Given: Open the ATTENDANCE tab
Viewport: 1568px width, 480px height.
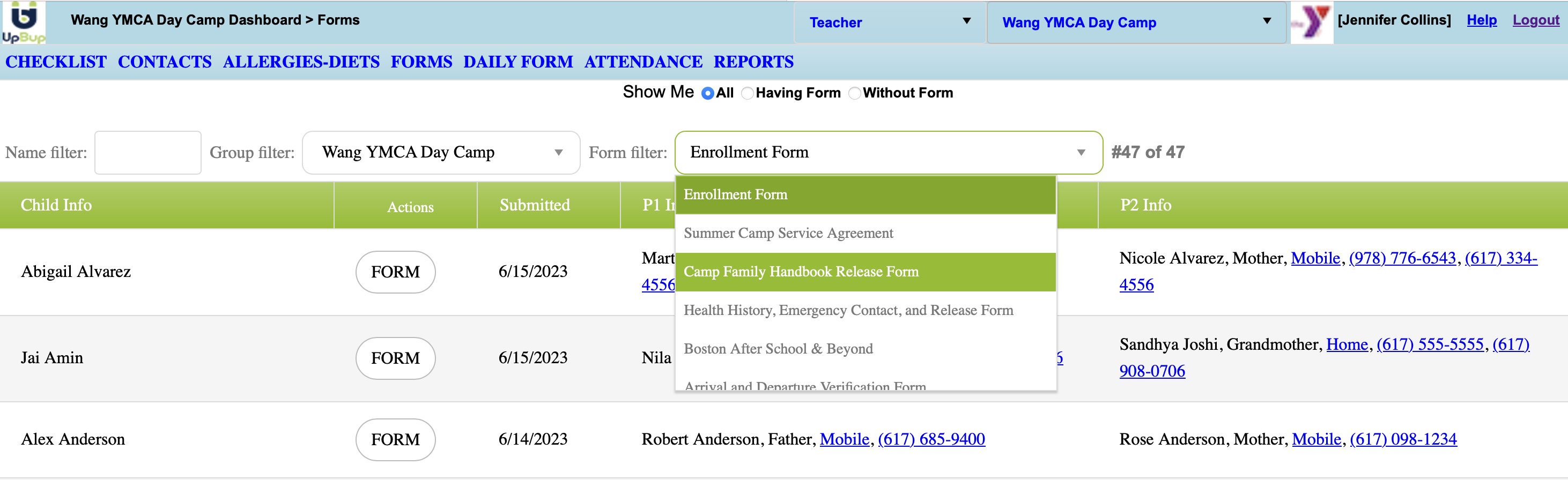Looking at the screenshot, I should coord(644,62).
